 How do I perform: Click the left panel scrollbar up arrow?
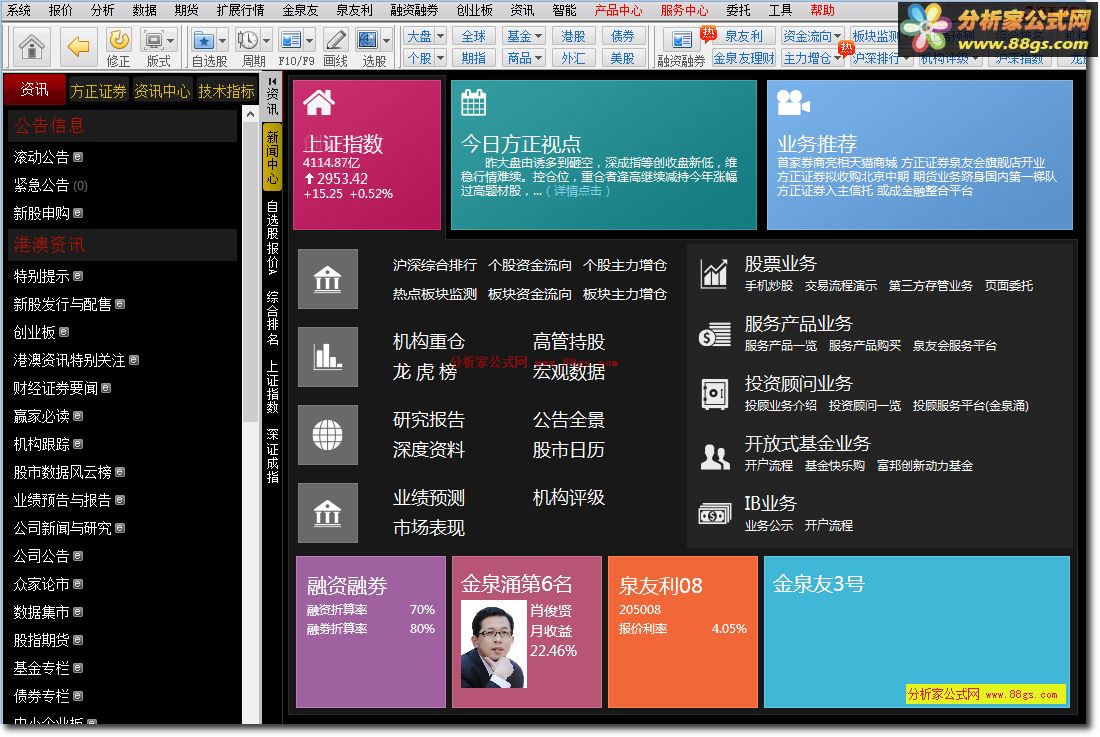coord(250,114)
